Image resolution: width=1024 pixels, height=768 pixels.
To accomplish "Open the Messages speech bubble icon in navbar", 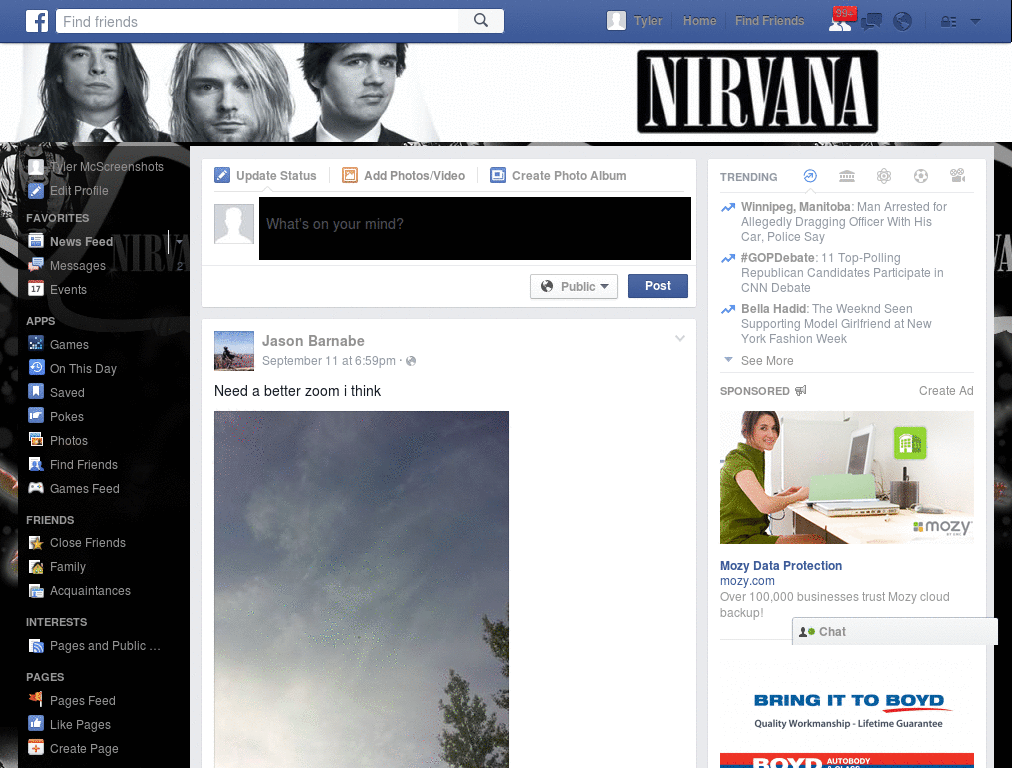I will coord(870,21).
